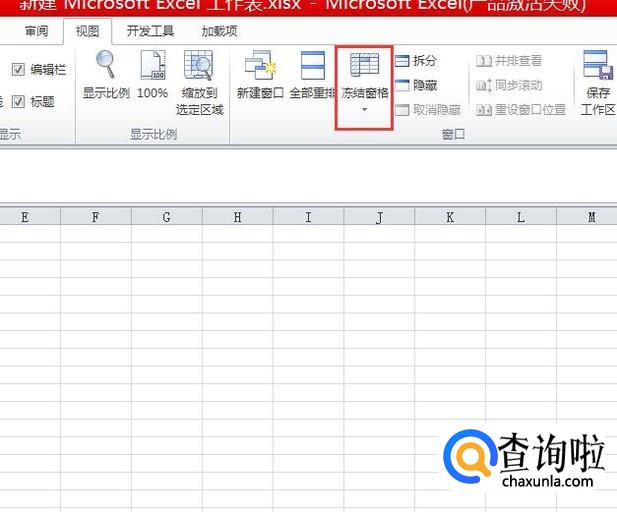Switch to the Review (审阅) tab
617x512 pixels.
coord(36,31)
